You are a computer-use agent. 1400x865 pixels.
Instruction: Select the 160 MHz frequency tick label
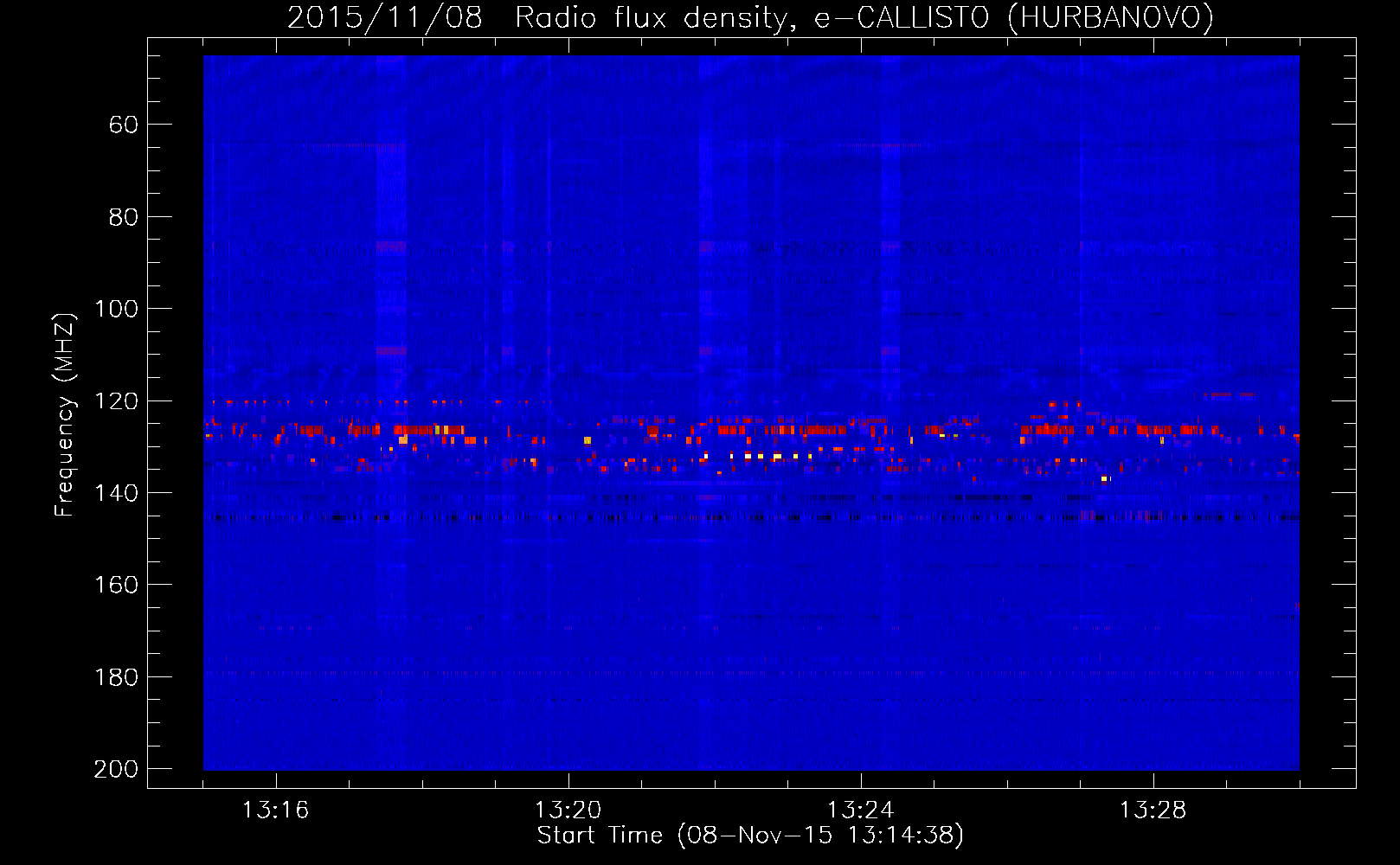pos(116,586)
